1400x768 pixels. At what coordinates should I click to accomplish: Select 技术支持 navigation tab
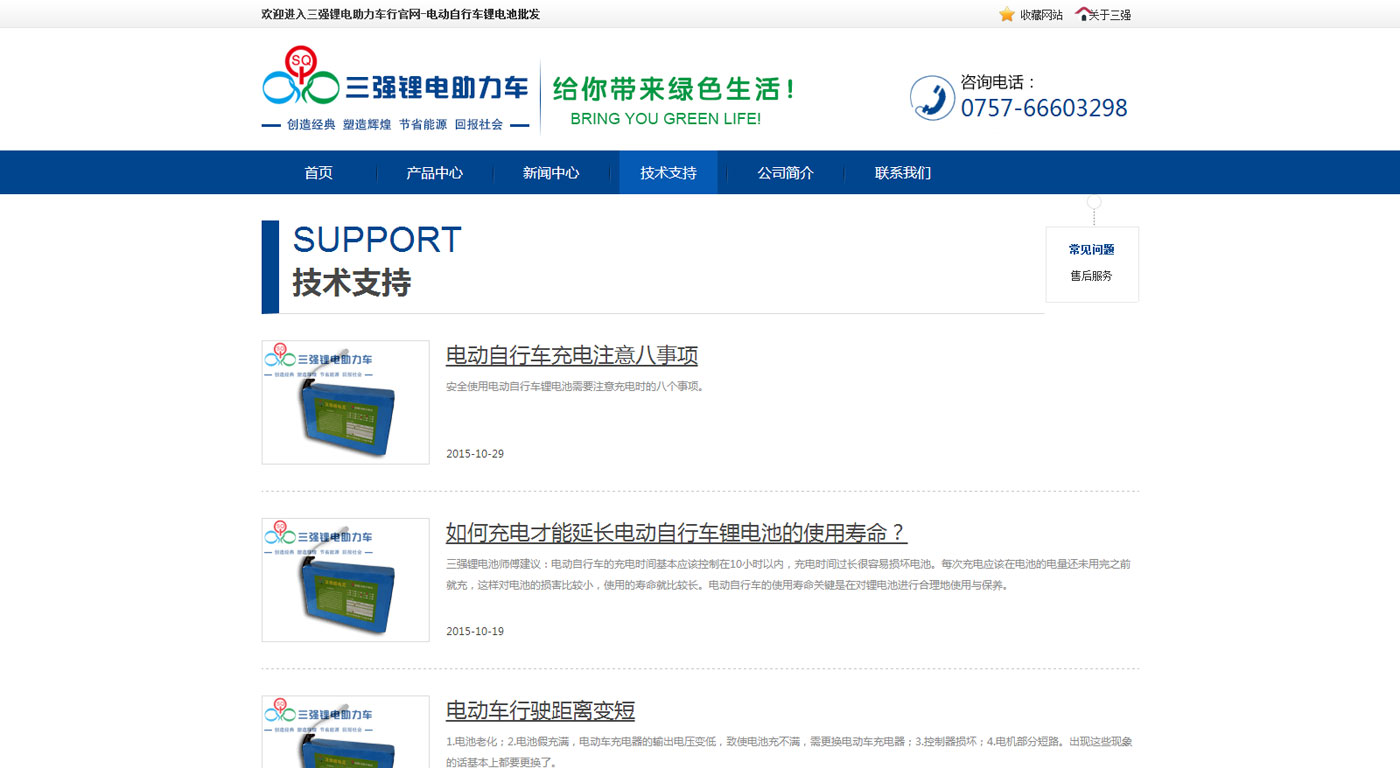coord(668,173)
